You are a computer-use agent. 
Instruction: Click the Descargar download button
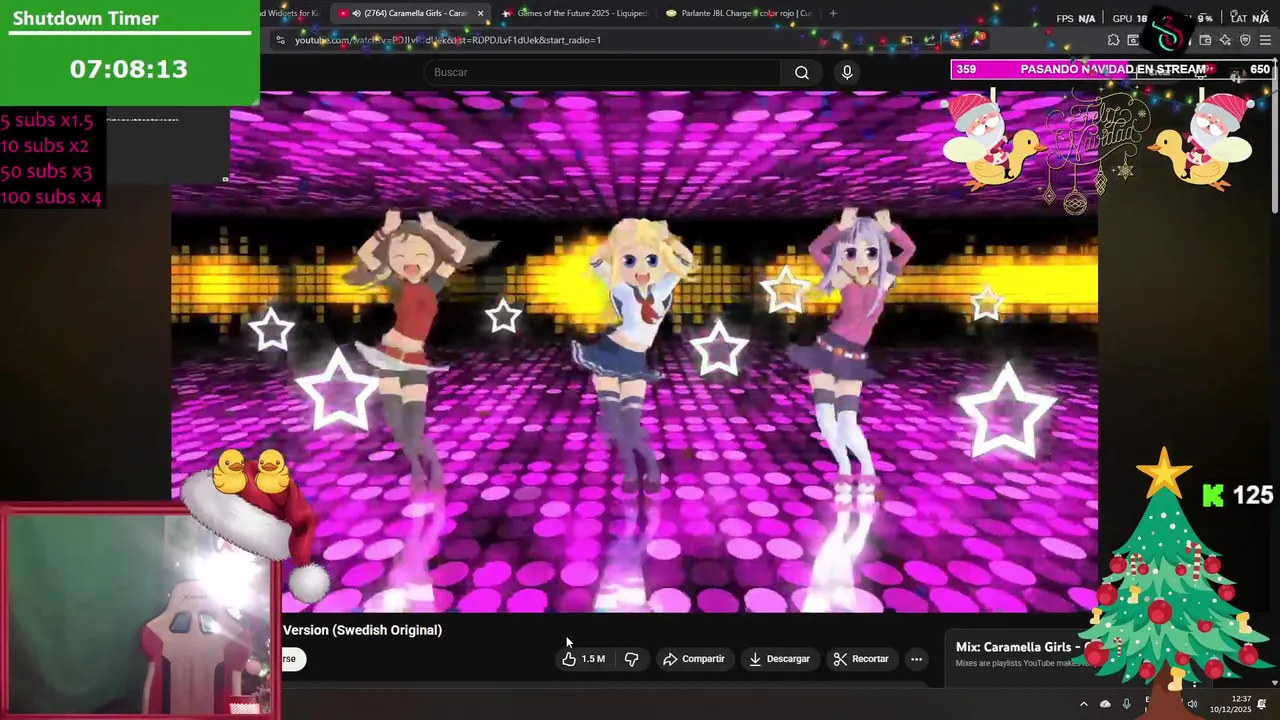[779, 659]
